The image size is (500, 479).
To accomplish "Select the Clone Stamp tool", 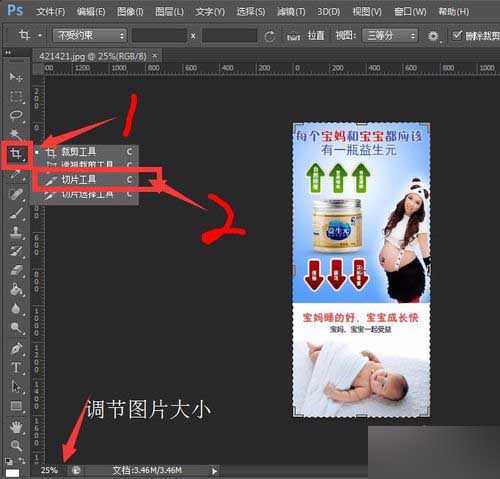I will coord(16,232).
